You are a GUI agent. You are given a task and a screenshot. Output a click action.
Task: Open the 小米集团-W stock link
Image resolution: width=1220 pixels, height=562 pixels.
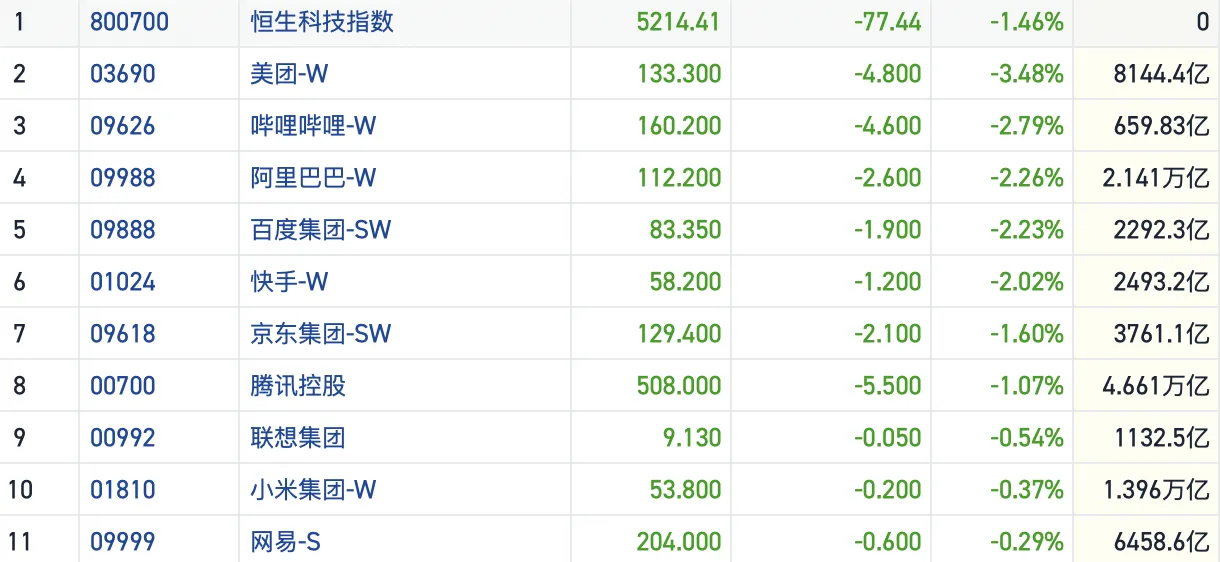(313, 490)
